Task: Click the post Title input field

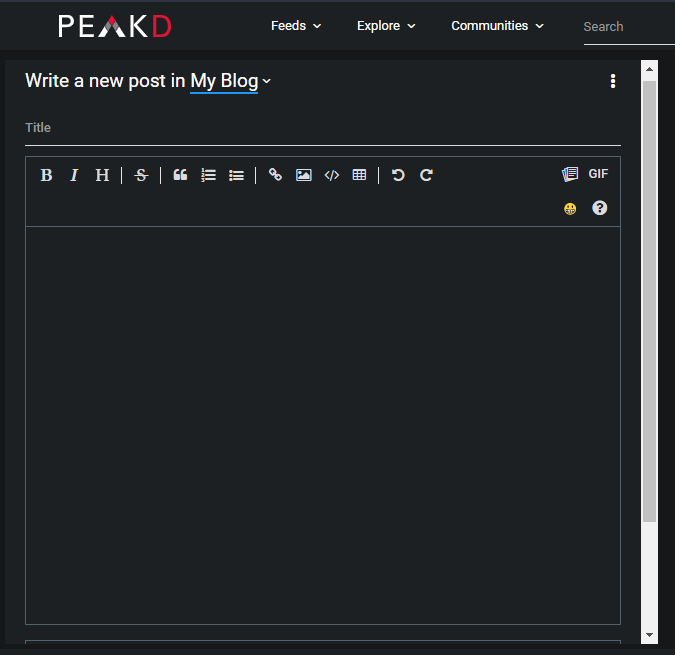Action: [x=323, y=128]
